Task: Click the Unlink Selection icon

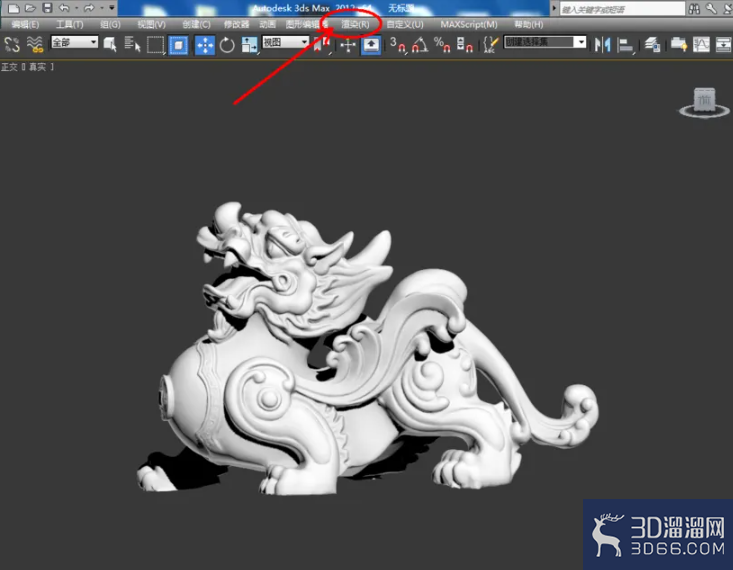Action: pos(12,44)
